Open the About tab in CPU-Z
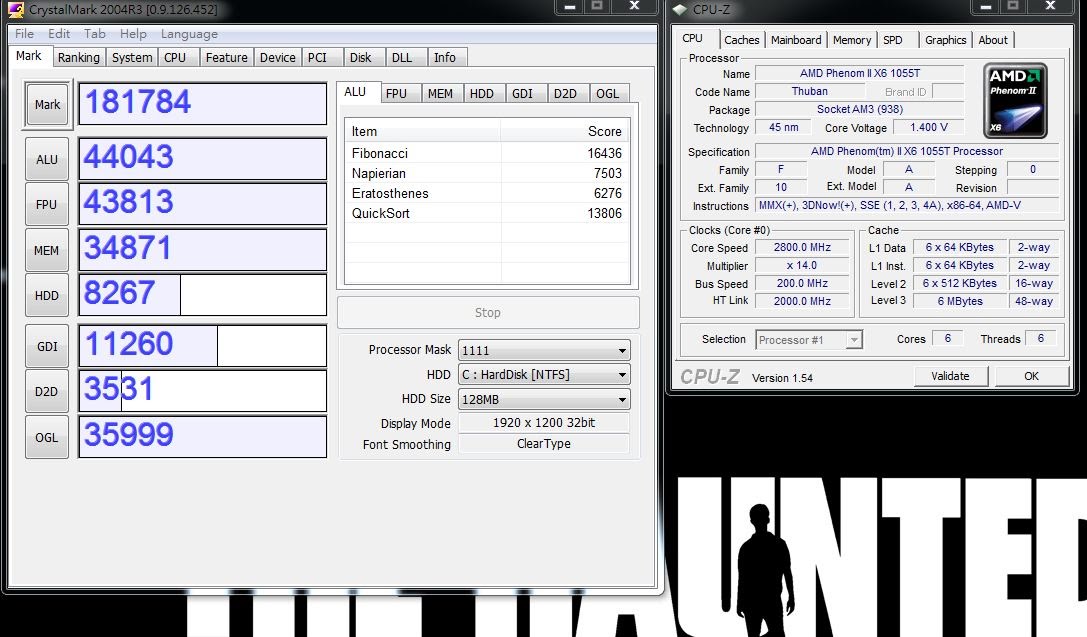This screenshot has height=637, width=1087. coord(993,40)
